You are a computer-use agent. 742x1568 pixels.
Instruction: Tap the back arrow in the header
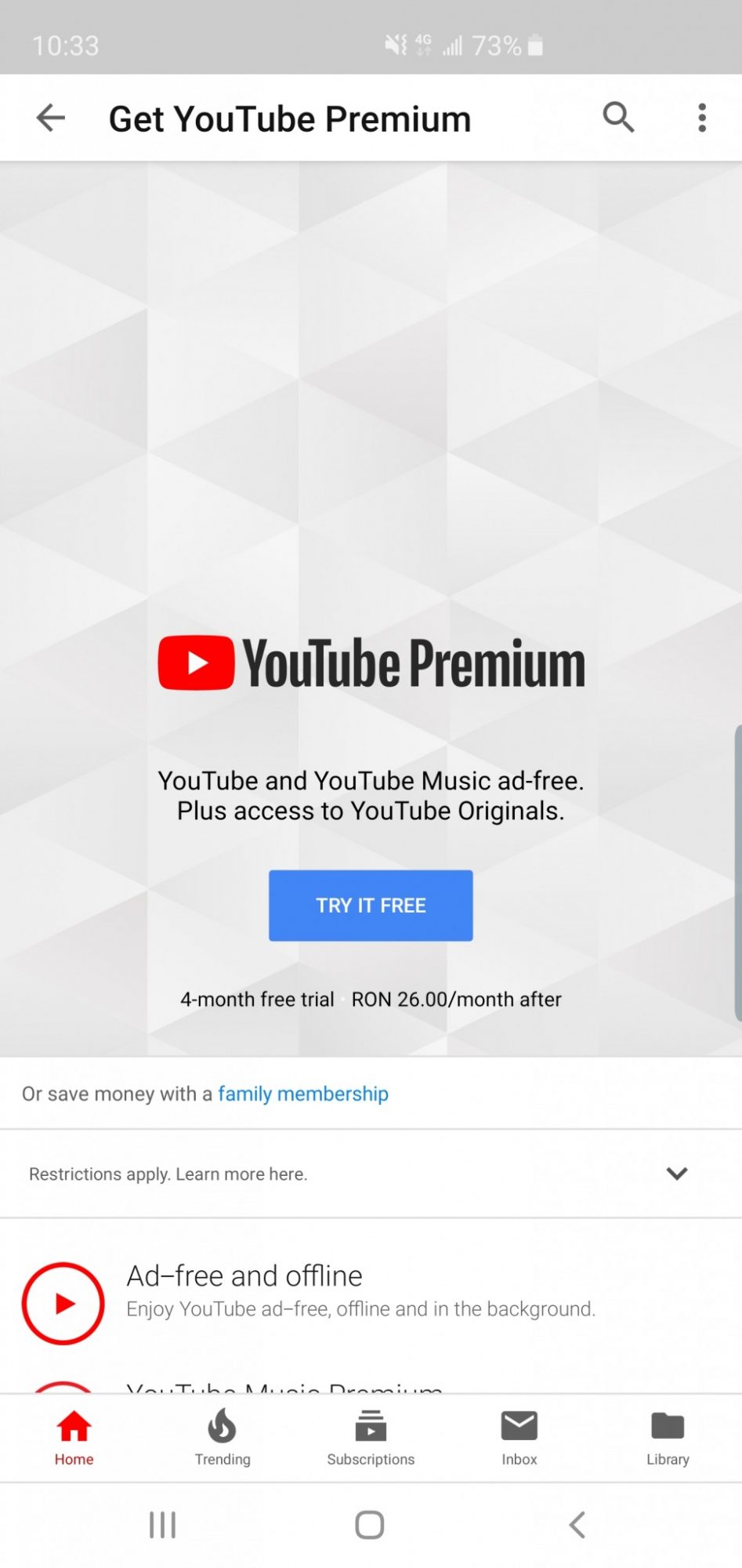pyautogui.click(x=51, y=118)
